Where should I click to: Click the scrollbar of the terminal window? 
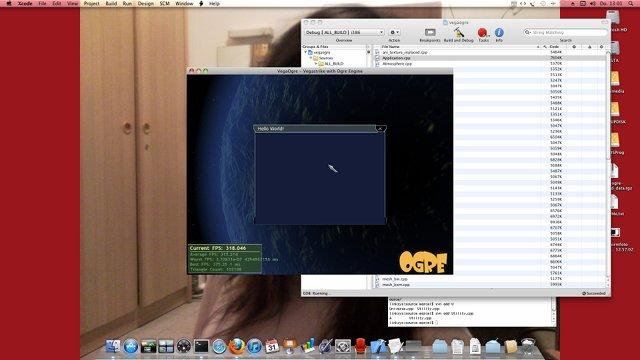pyautogui.click(x=553, y=311)
